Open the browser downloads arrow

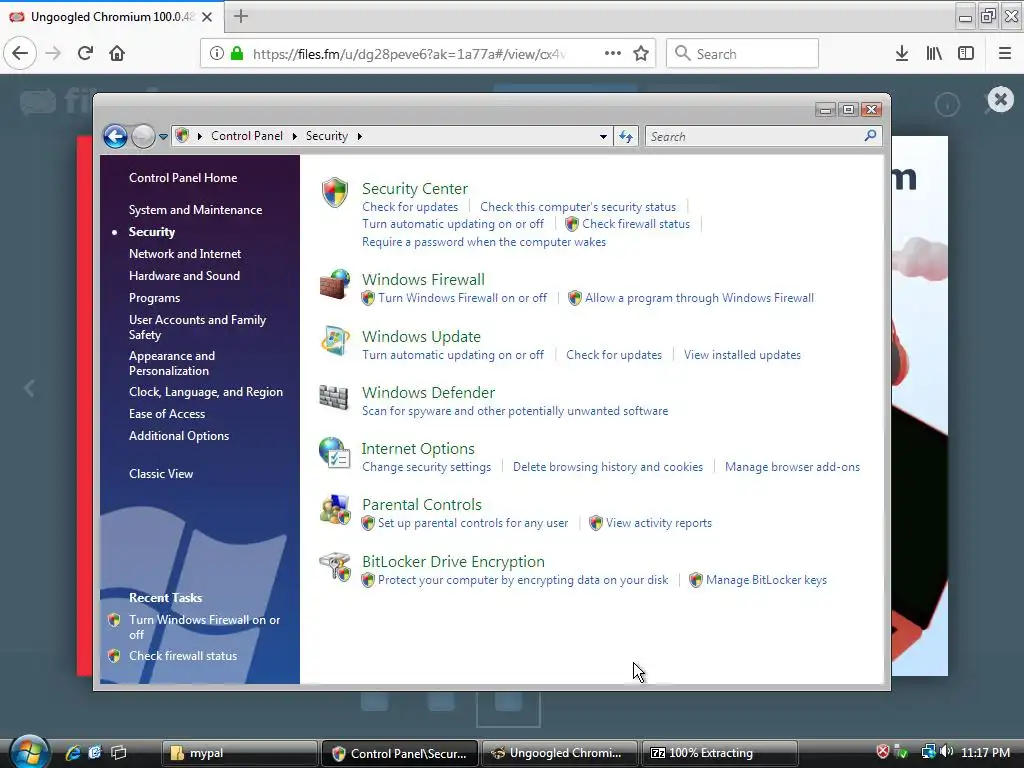[902, 54]
